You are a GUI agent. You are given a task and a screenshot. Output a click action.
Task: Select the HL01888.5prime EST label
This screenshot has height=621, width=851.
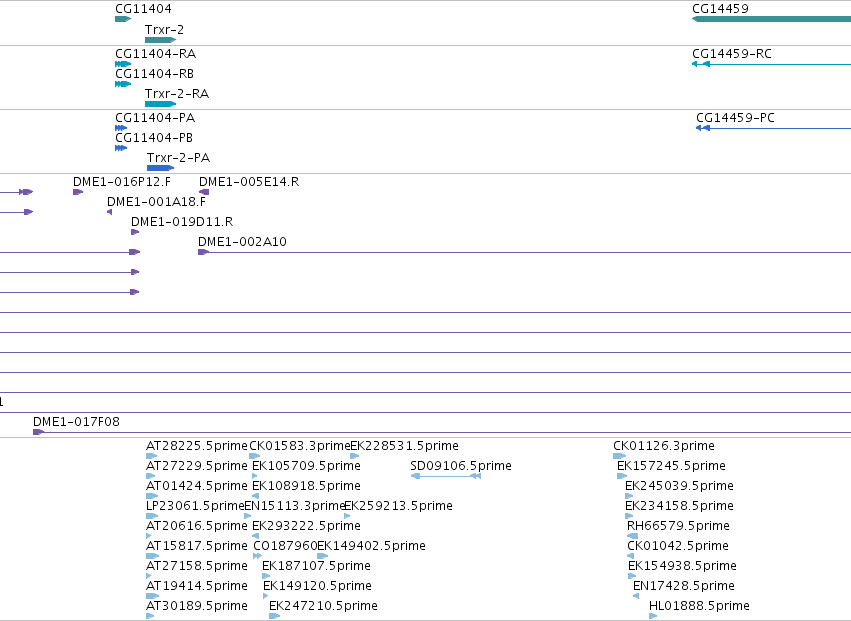(700, 606)
